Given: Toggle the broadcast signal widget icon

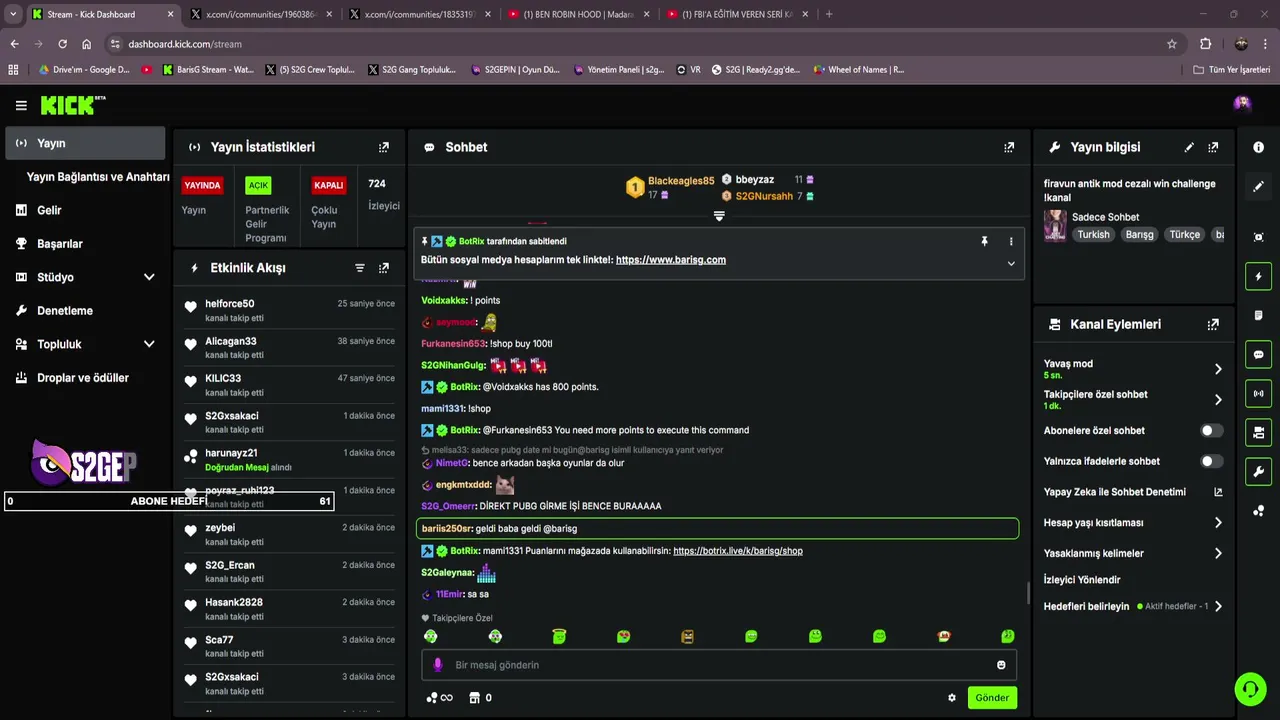Looking at the screenshot, I should point(1258,393).
